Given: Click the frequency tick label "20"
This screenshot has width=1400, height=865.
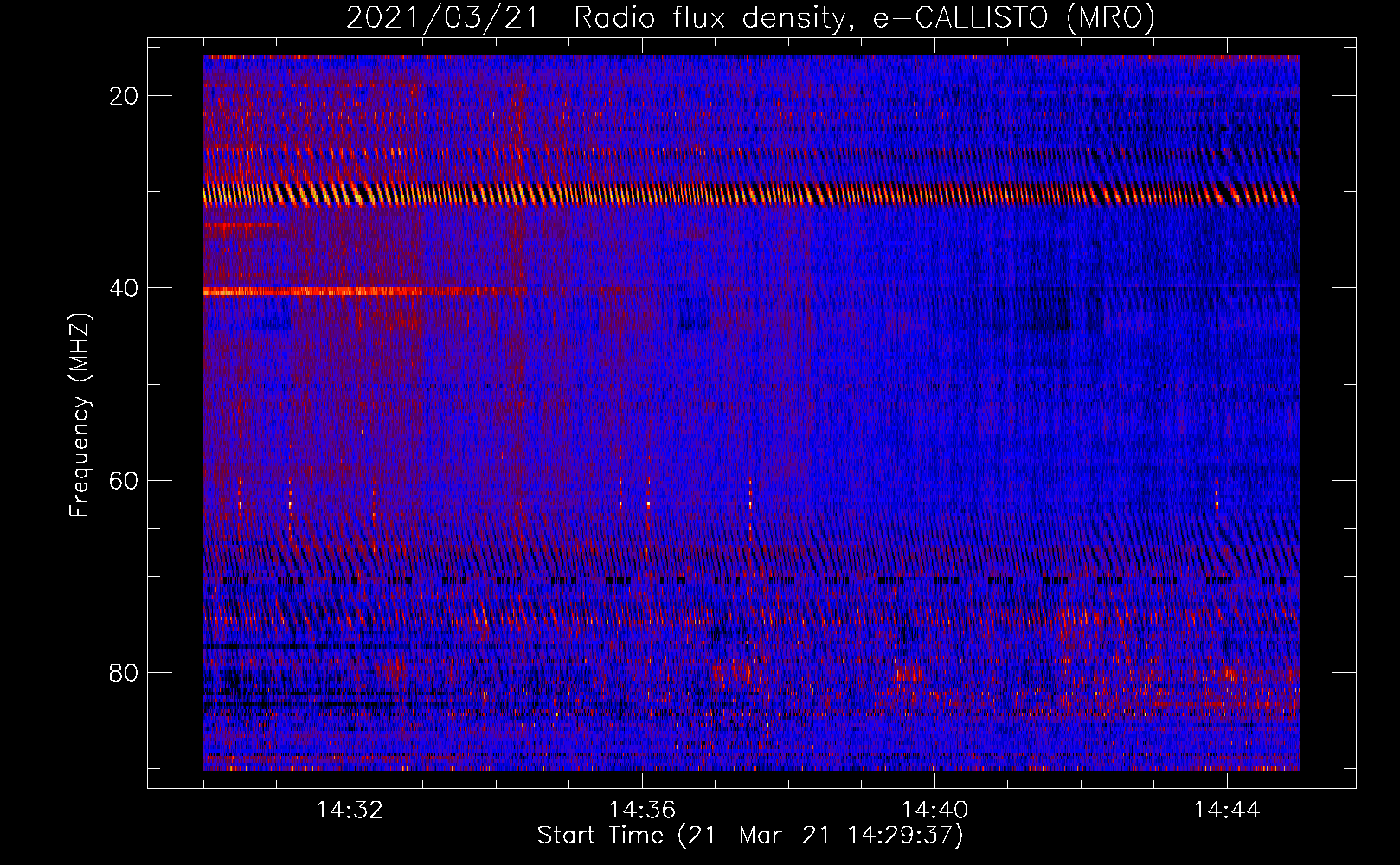Looking at the screenshot, I should [x=124, y=96].
